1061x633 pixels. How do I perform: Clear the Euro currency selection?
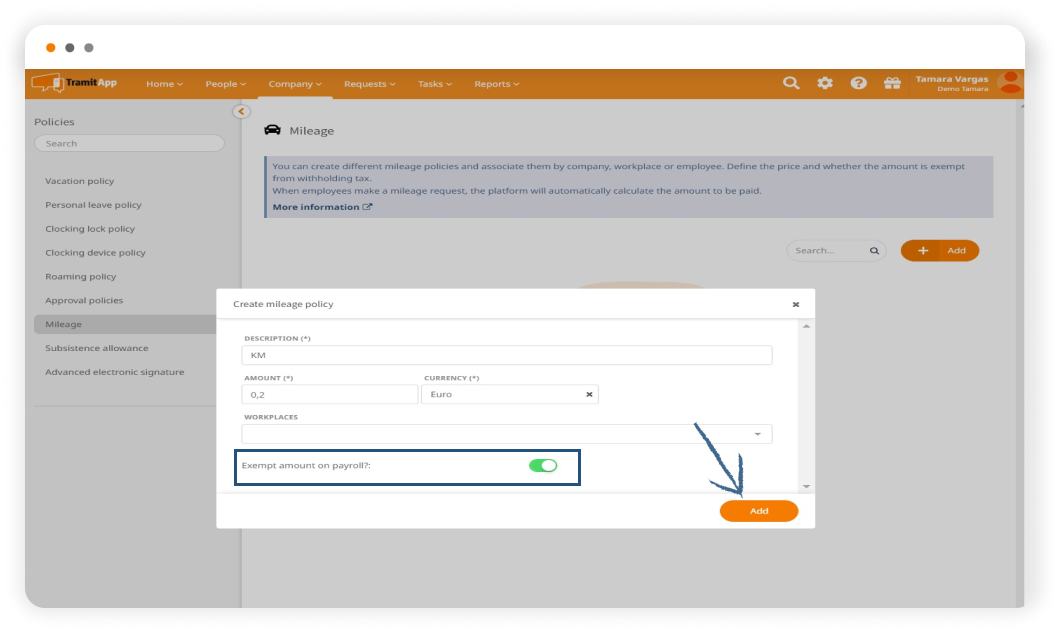[x=589, y=394]
